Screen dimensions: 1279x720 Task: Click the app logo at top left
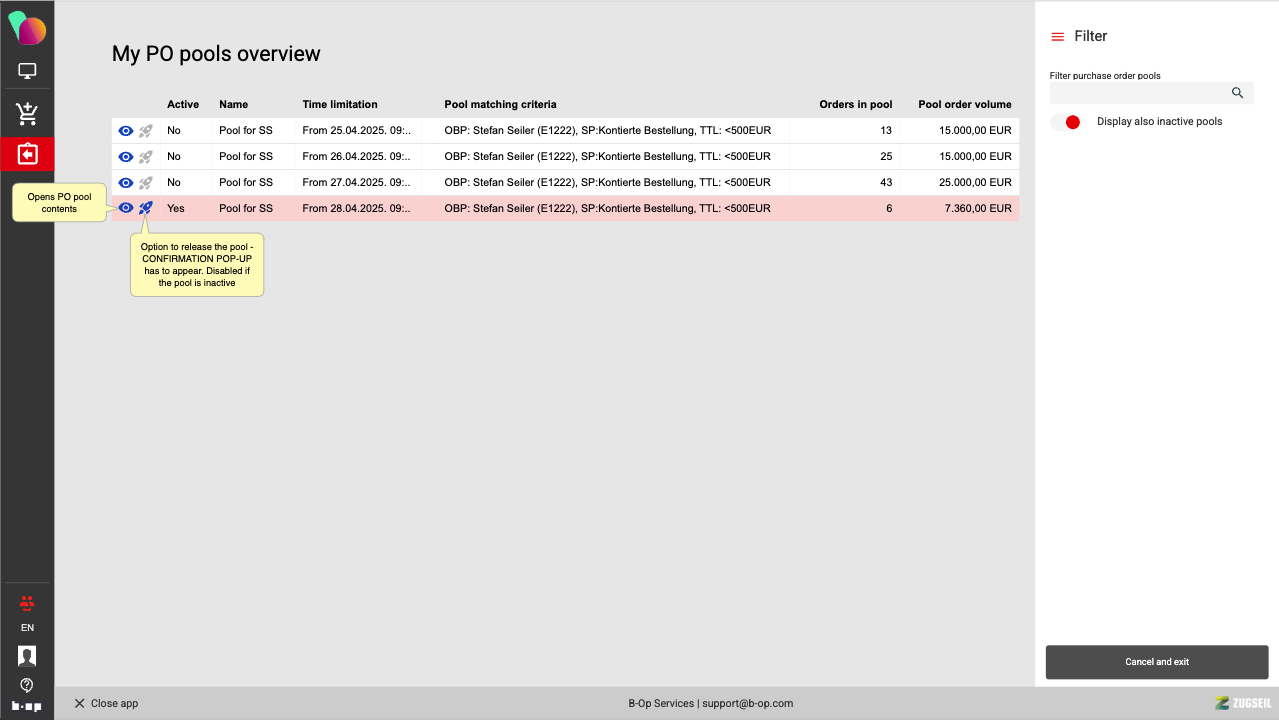(x=27, y=28)
